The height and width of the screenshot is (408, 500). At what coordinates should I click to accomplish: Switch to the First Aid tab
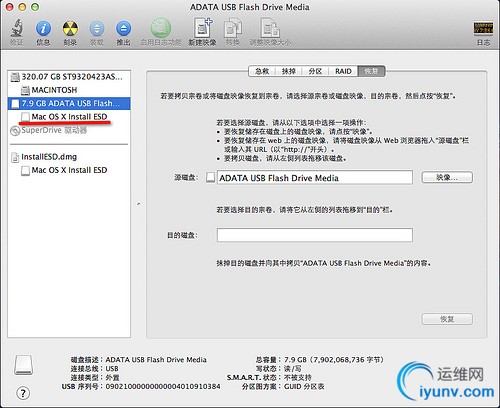pos(262,71)
